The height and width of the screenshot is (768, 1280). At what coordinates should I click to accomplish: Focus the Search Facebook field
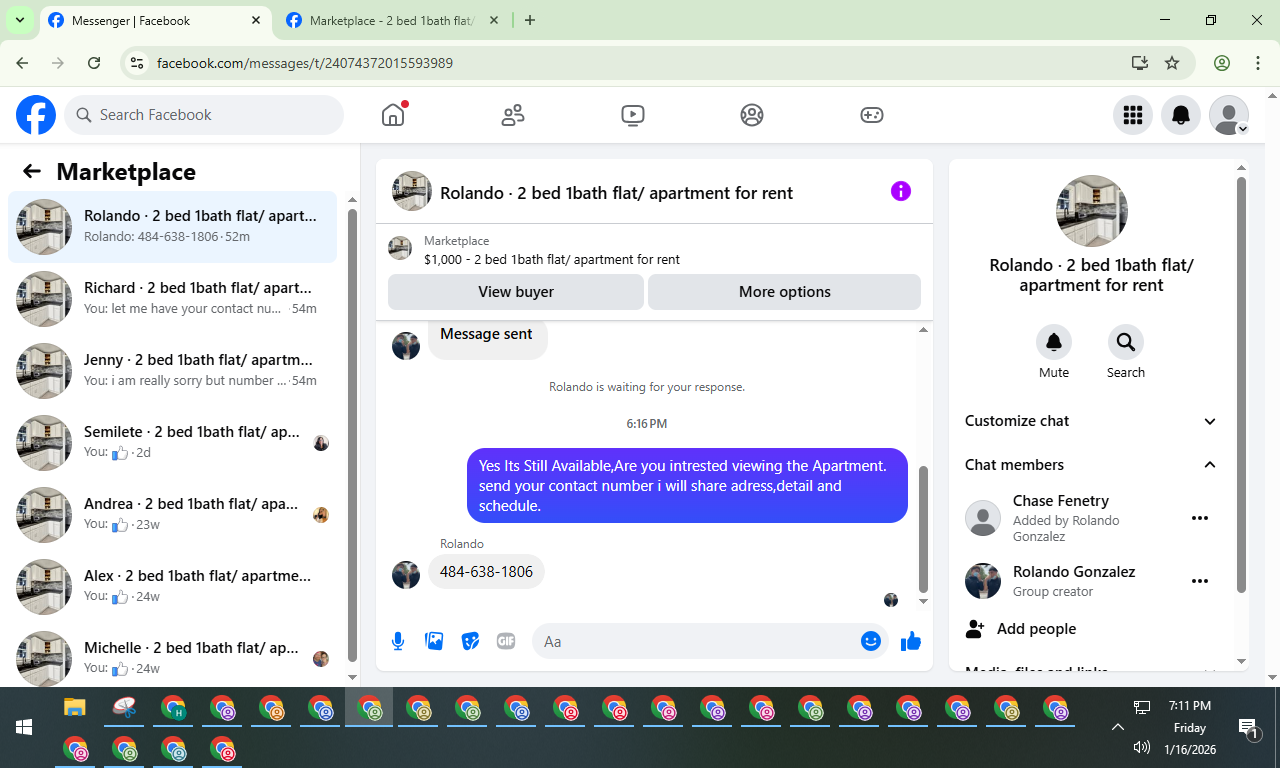pyautogui.click(x=204, y=115)
